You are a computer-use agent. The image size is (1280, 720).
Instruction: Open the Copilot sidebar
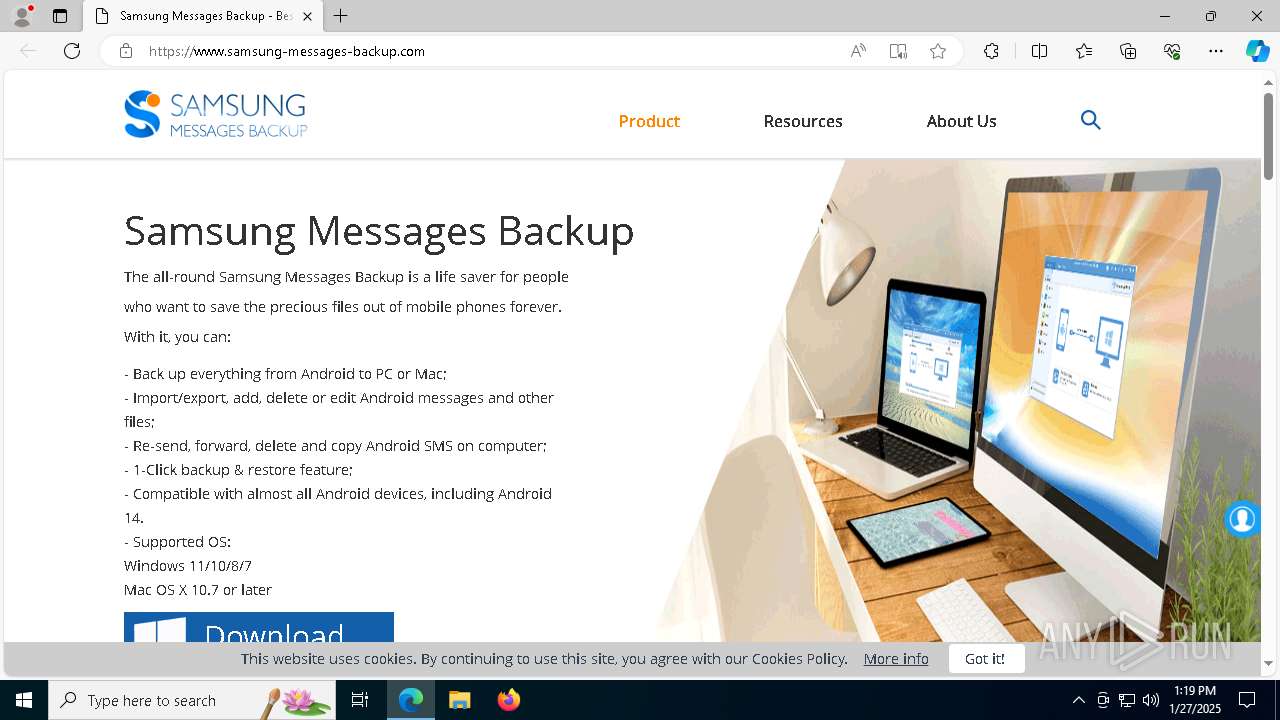click(1257, 51)
